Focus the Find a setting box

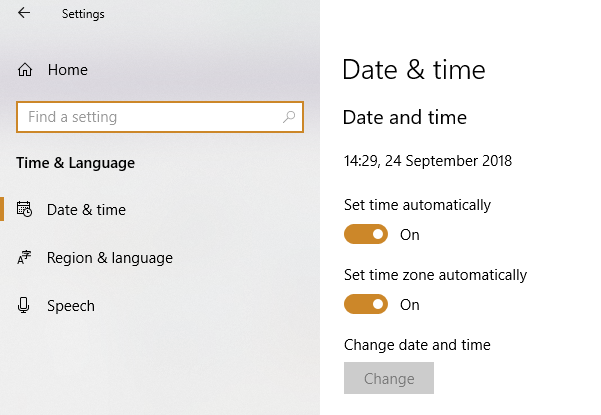coord(160,117)
